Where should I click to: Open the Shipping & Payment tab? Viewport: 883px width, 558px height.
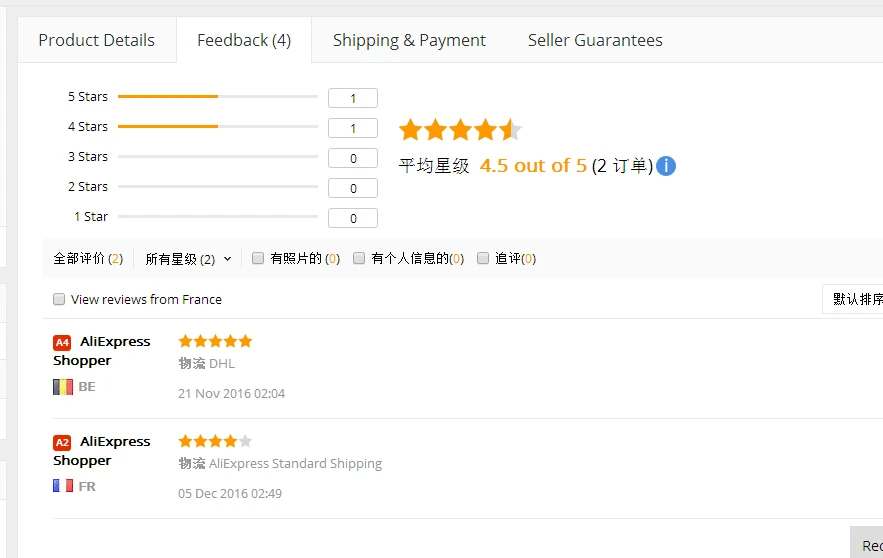[409, 40]
